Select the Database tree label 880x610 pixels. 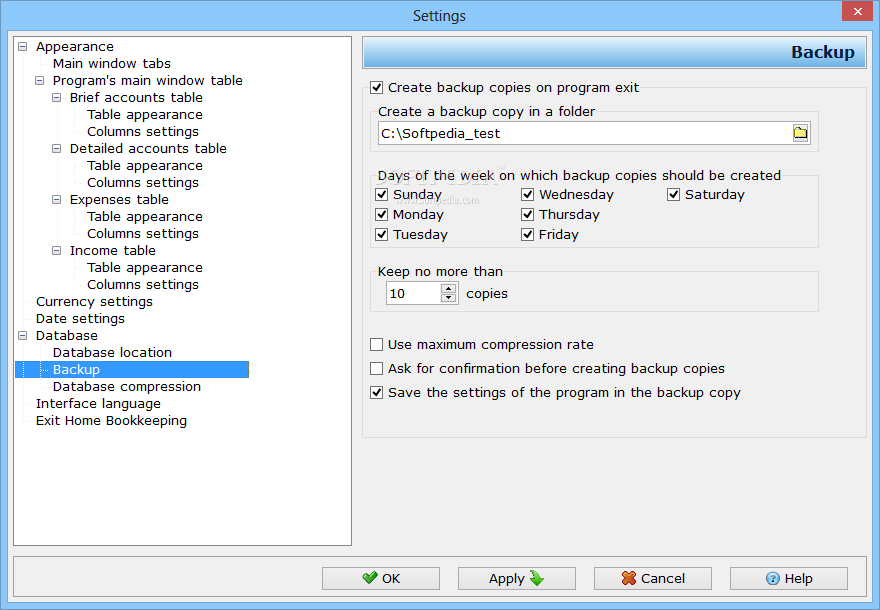pos(67,336)
